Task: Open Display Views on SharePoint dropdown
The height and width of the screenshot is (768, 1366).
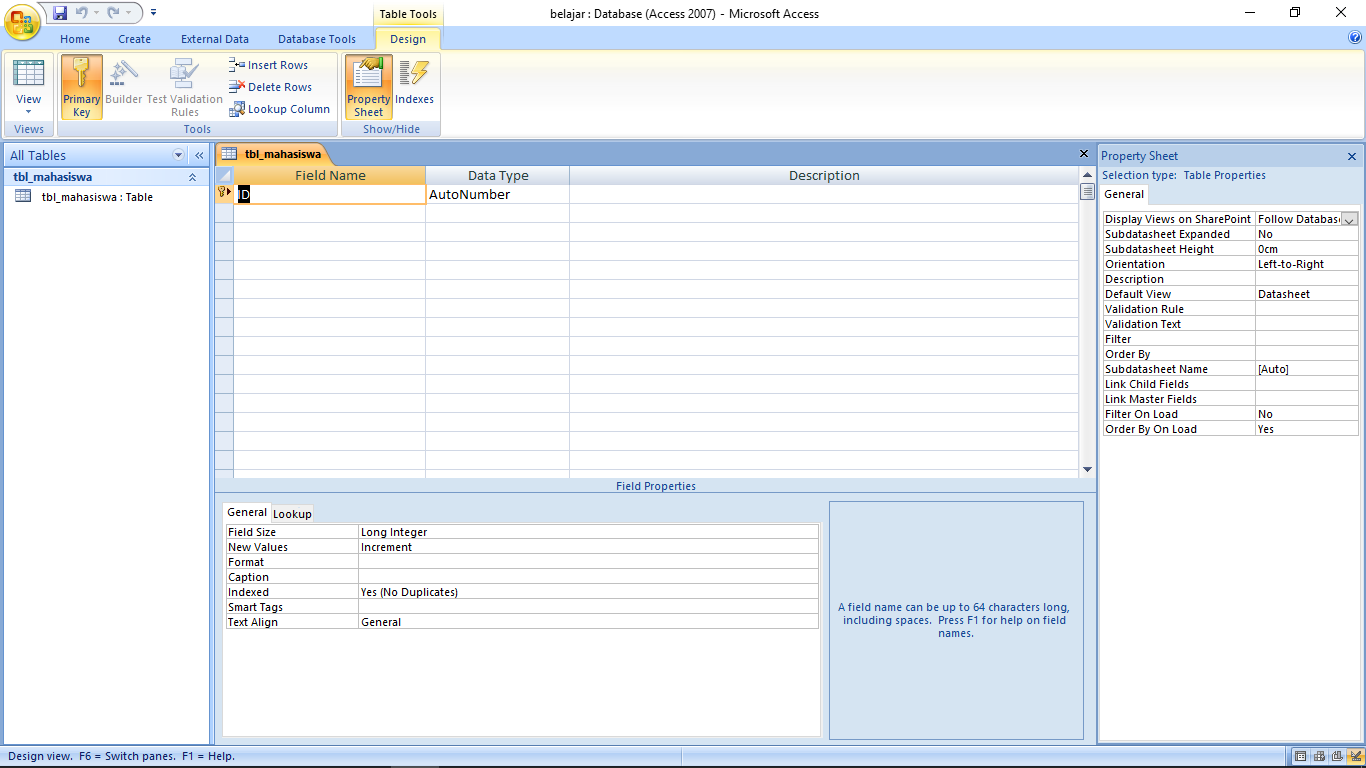Action: (x=1349, y=219)
